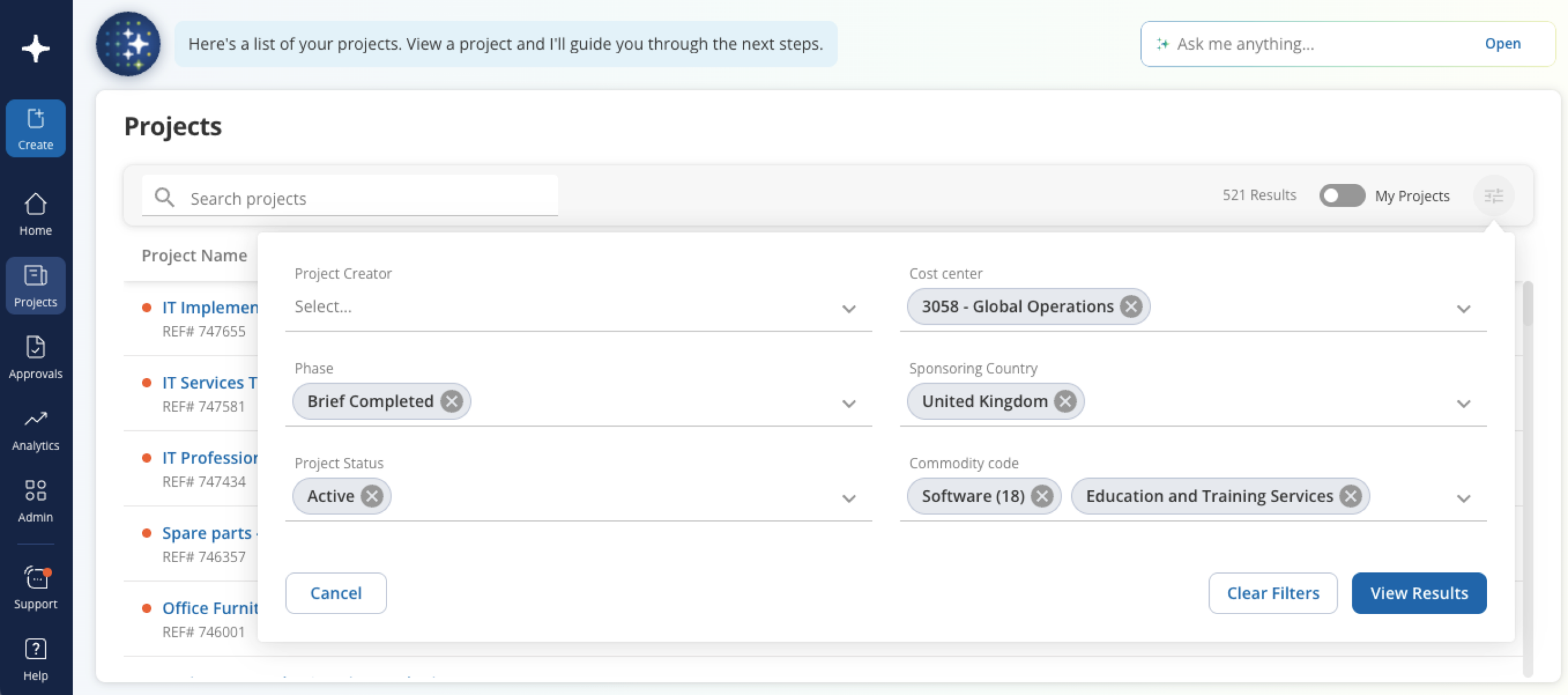Click Open in the Ask me anything box
This screenshot has width=1568, height=695.
[x=1502, y=44]
